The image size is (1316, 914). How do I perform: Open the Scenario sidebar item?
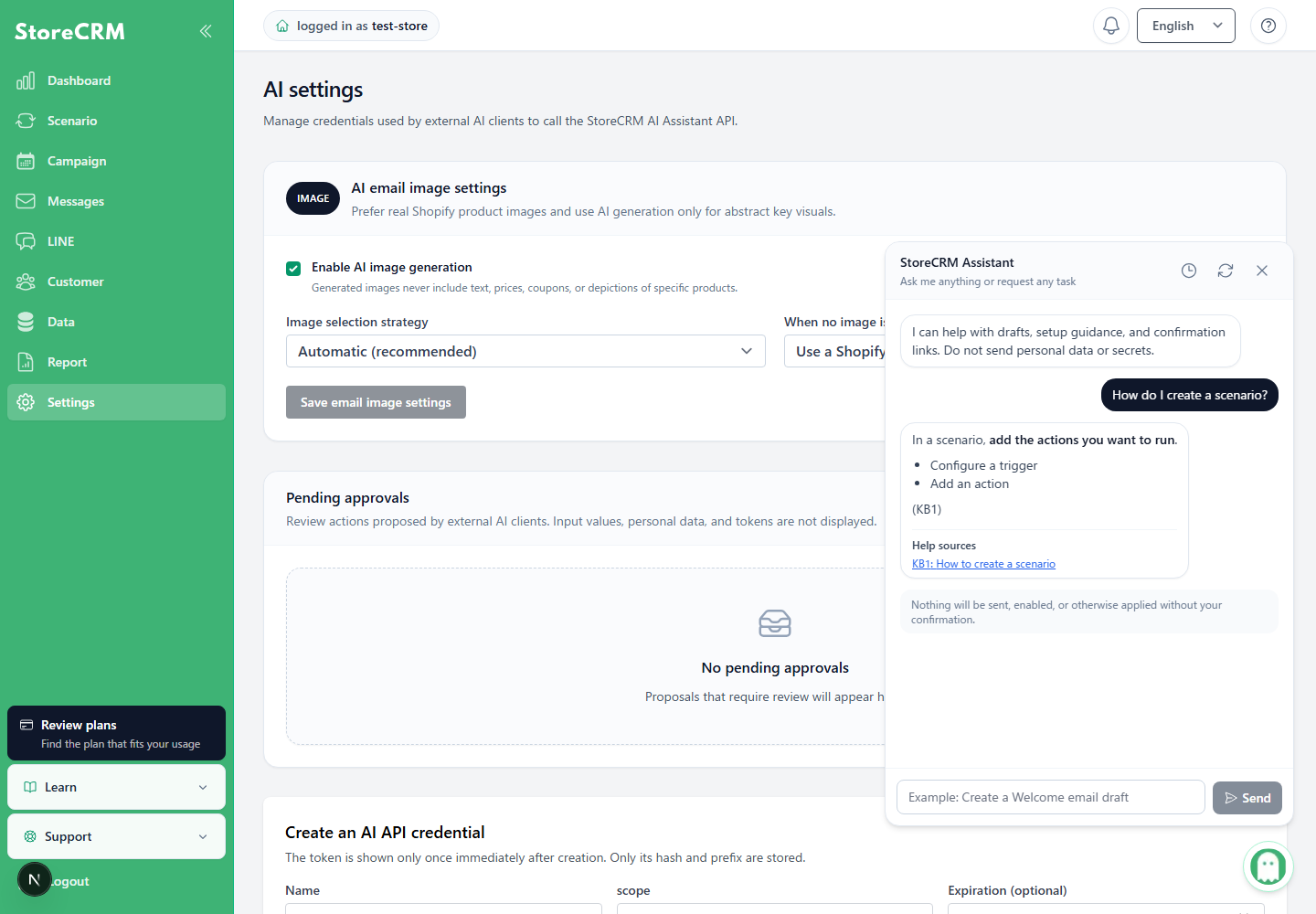(116, 121)
